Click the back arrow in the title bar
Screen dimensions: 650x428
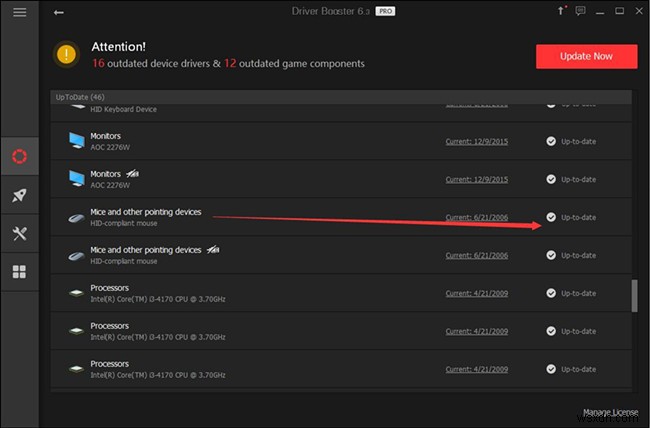tap(59, 12)
